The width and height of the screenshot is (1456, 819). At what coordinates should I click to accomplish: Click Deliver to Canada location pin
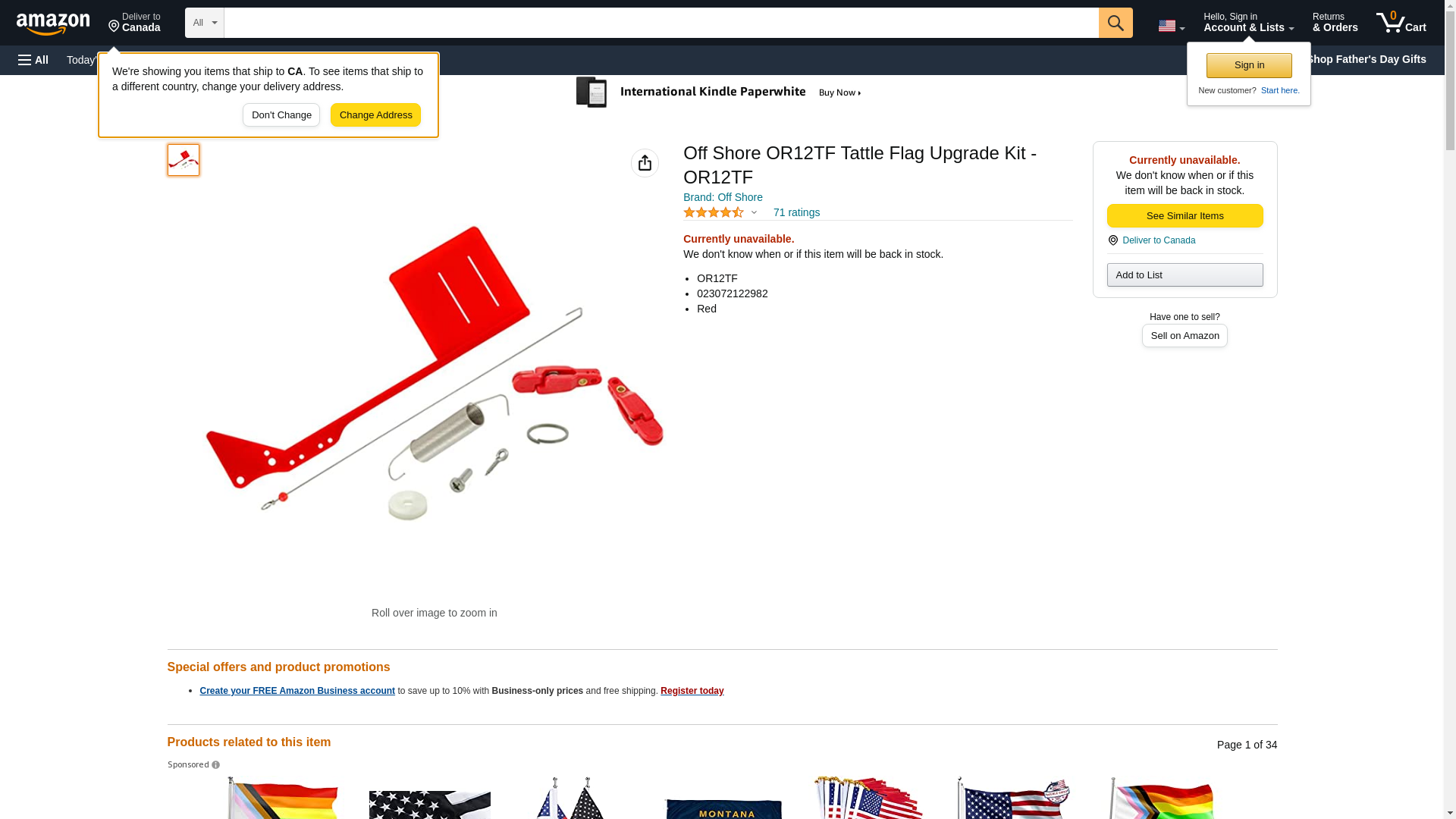[x=134, y=23]
